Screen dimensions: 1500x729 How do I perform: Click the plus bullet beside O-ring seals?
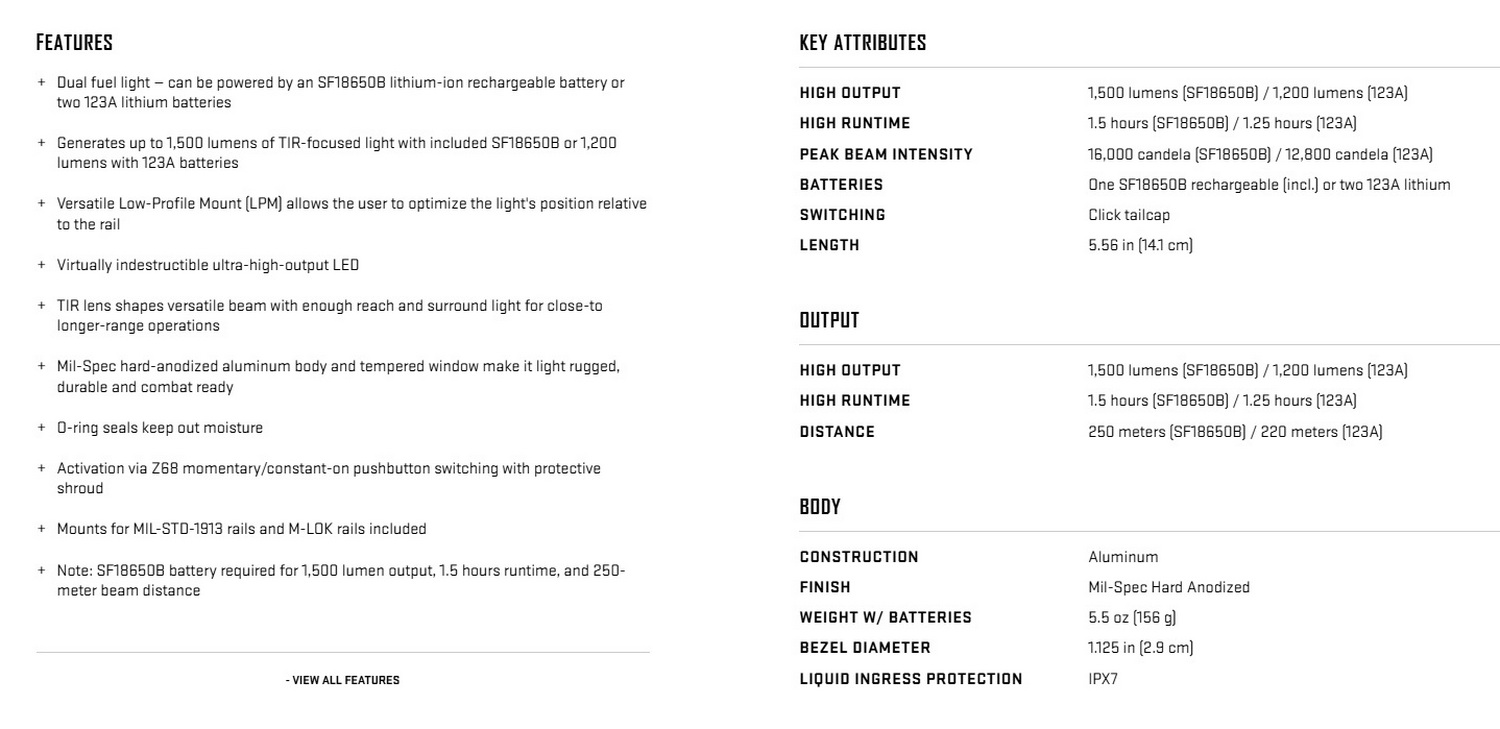(x=42, y=428)
